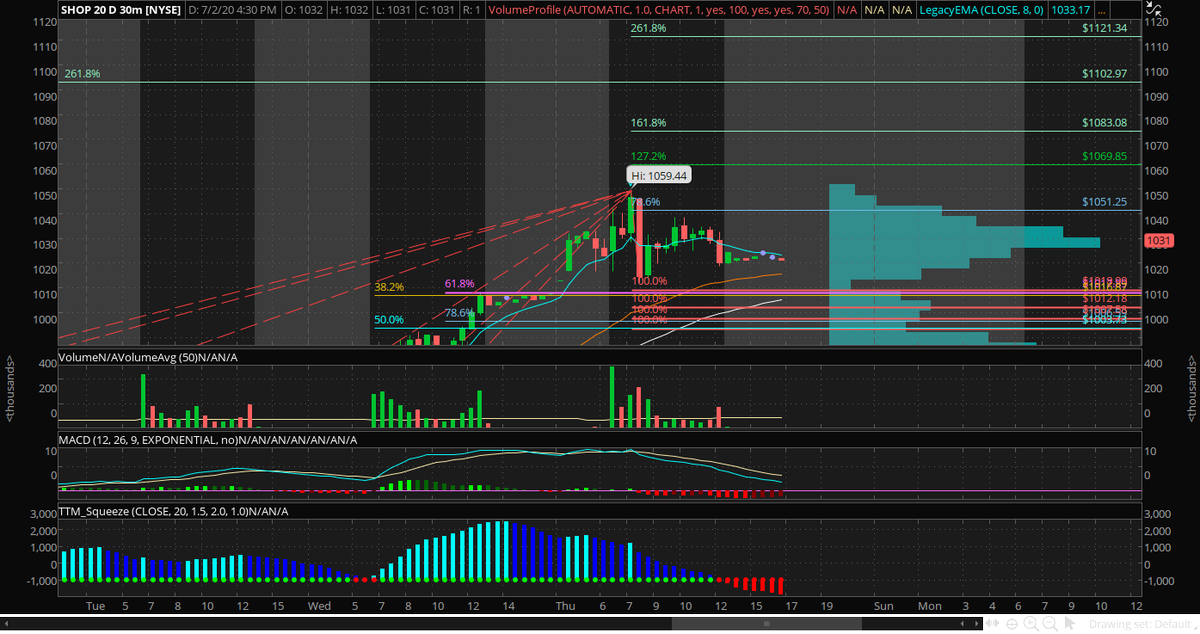
Task: Click the 161.8% Fibonacci extension label
Action: tap(648, 123)
